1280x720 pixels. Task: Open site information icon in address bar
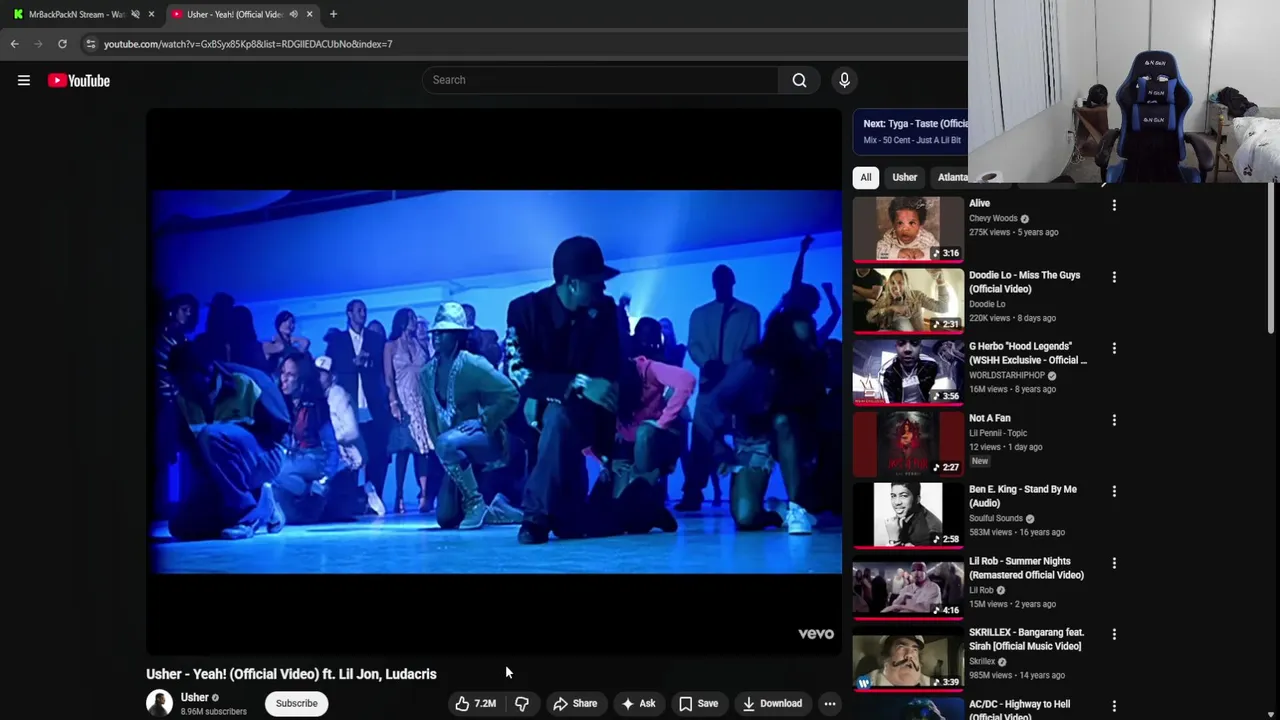pos(91,44)
